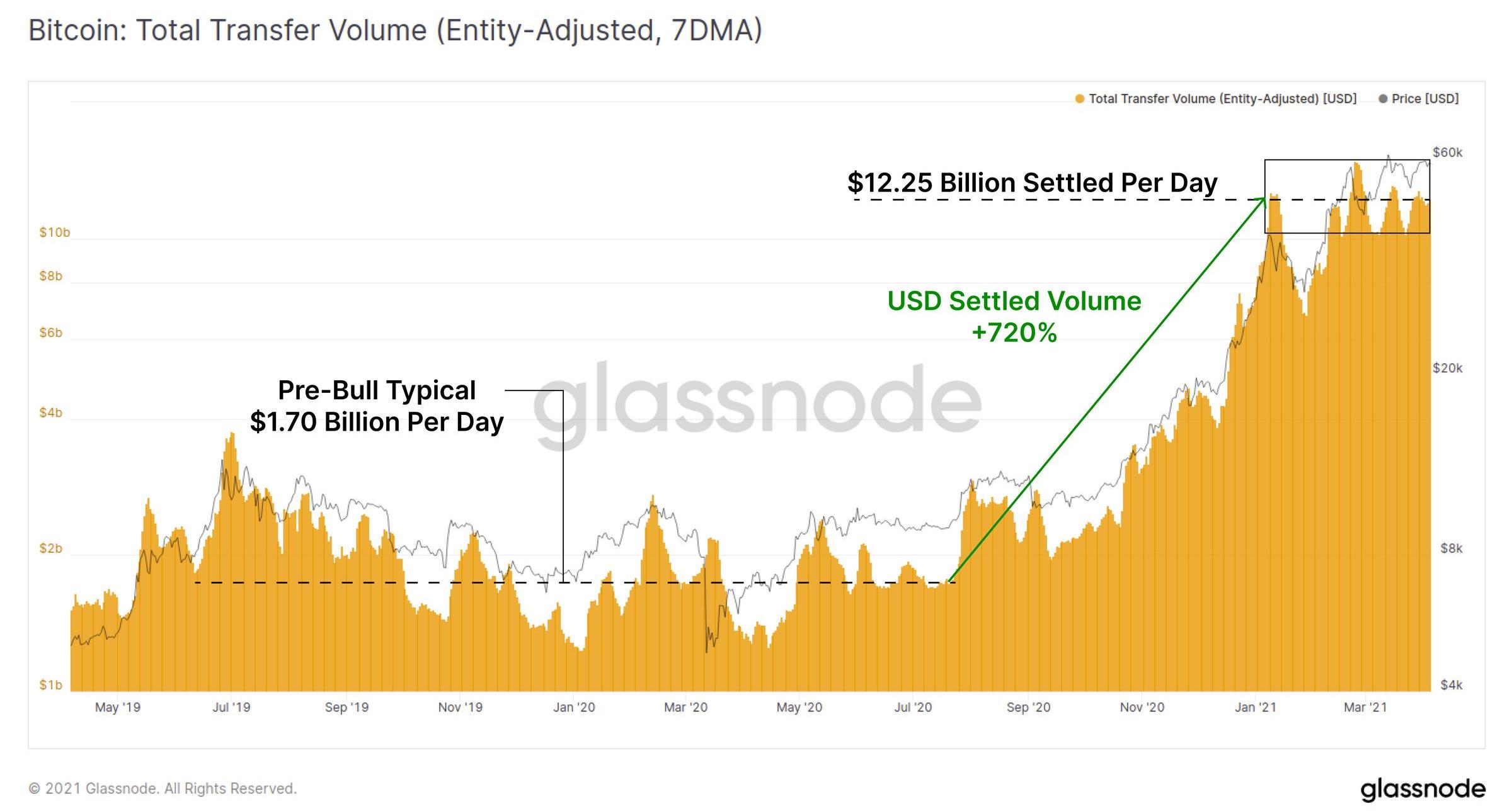This screenshot has width=1512, height=811.
Task: Click the gray Price [USD] legend dot
Action: coord(1383,99)
